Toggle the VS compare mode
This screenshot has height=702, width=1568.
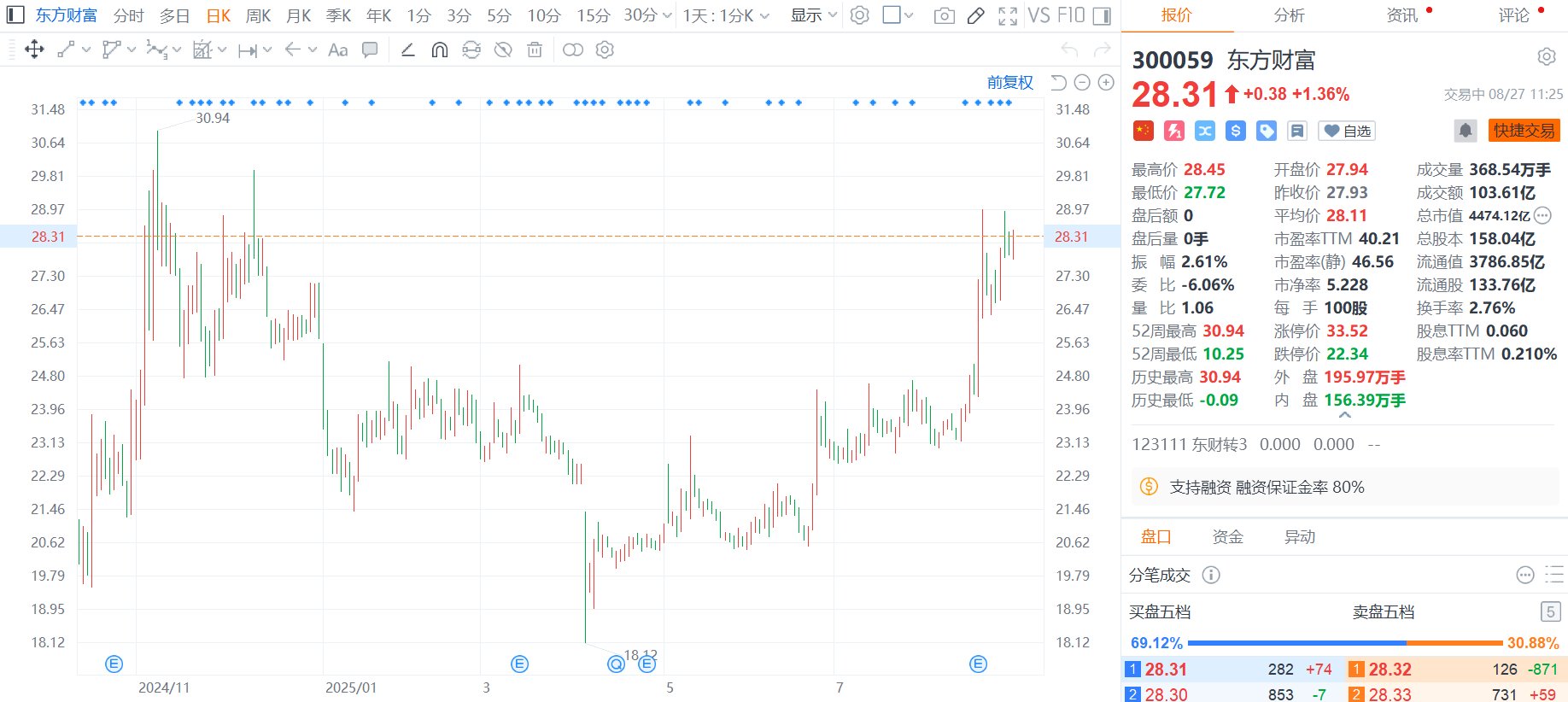pyautogui.click(x=1039, y=16)
